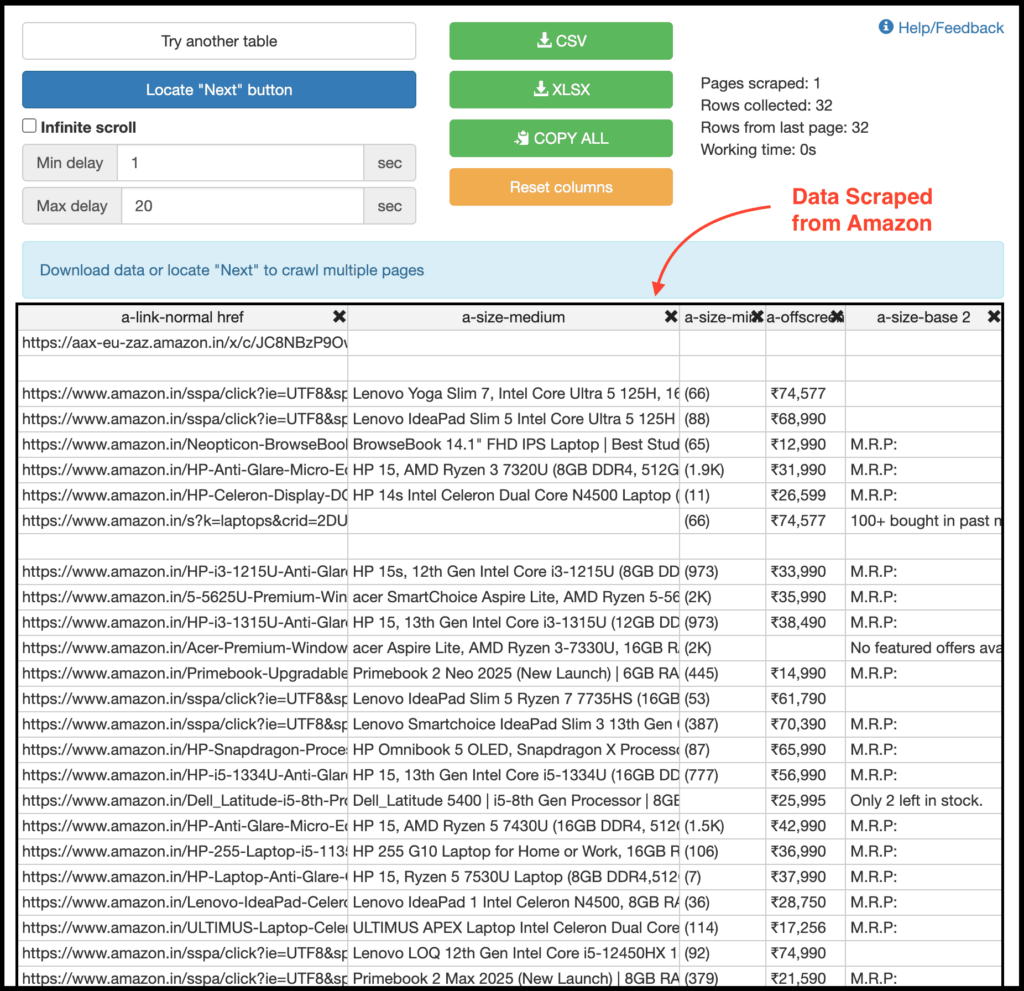This screenshot has height=991, width=1024.
Task: Remove the "a-size-base 2" column
Action: pyautogui.click(x=992, y=316)
